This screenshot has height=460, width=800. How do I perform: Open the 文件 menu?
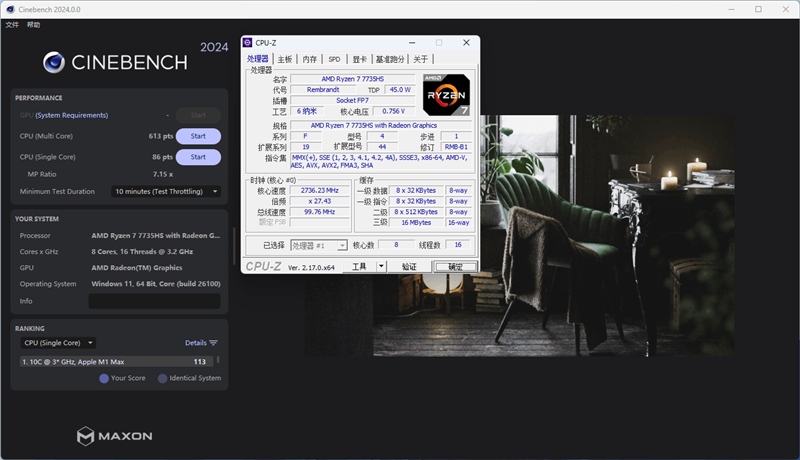point(12,24)
